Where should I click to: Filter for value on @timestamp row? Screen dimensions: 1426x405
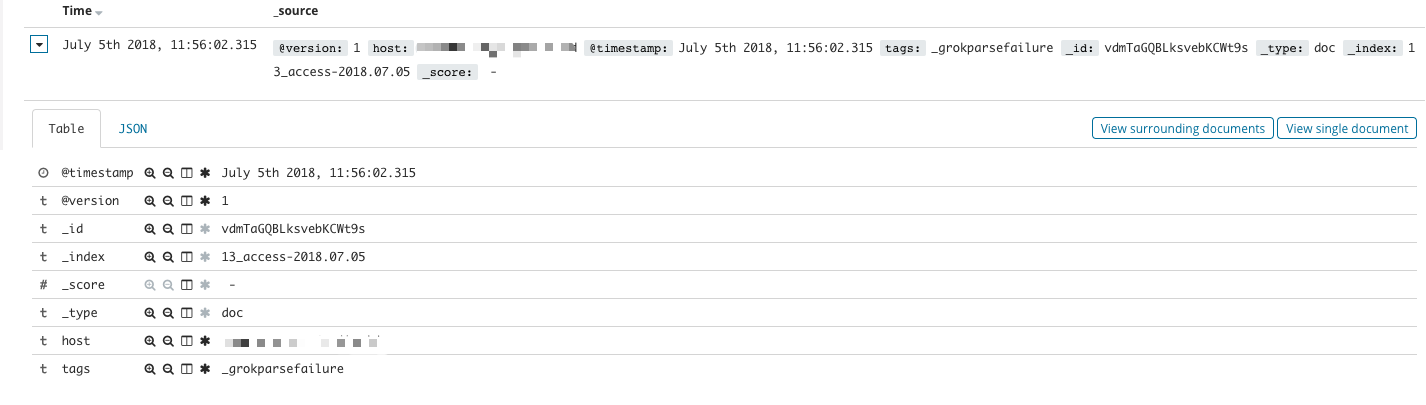[x=150, y=173]
